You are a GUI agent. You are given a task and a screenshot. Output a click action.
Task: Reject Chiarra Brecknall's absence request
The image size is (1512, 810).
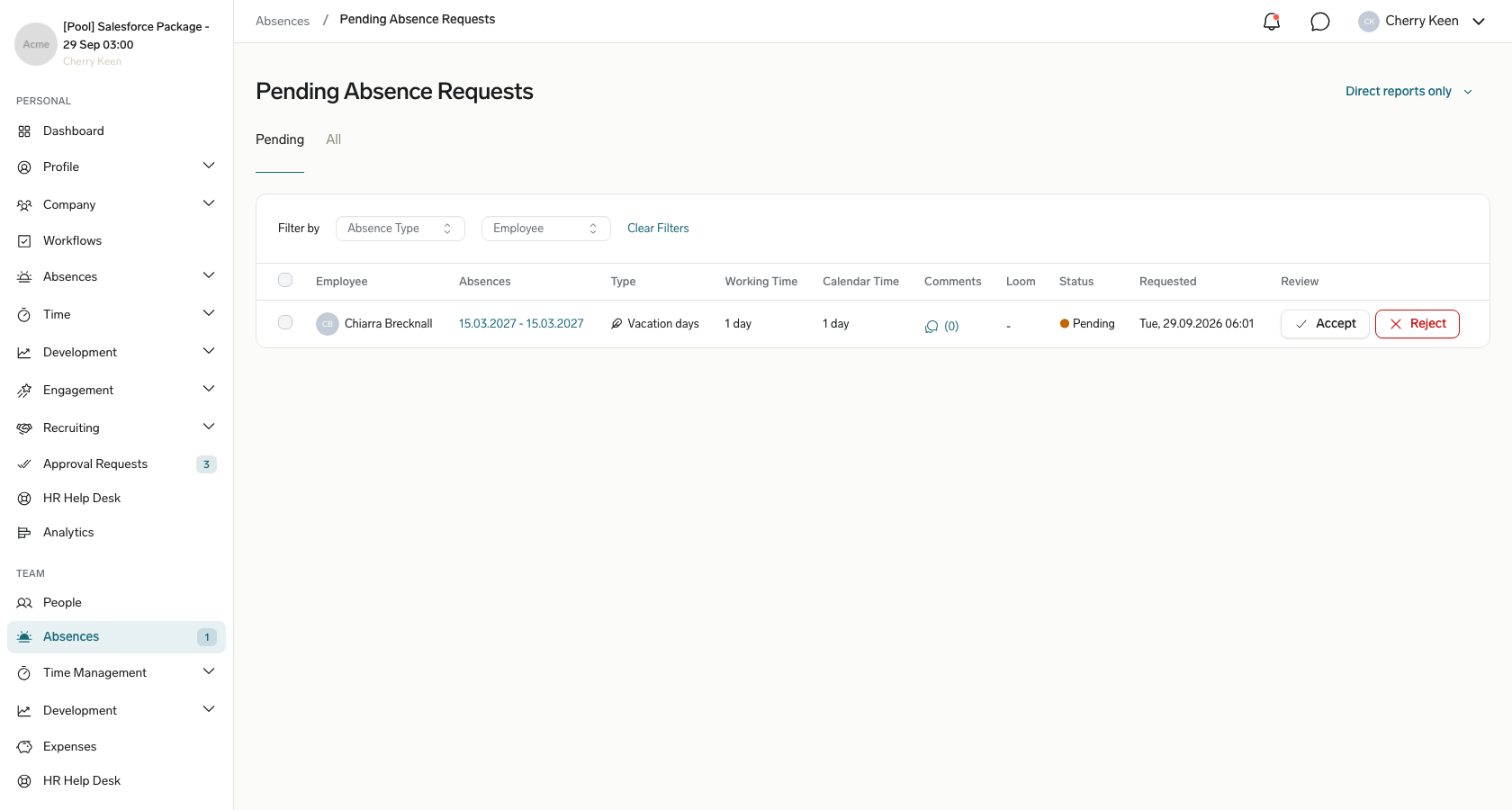coord(1417,324)
